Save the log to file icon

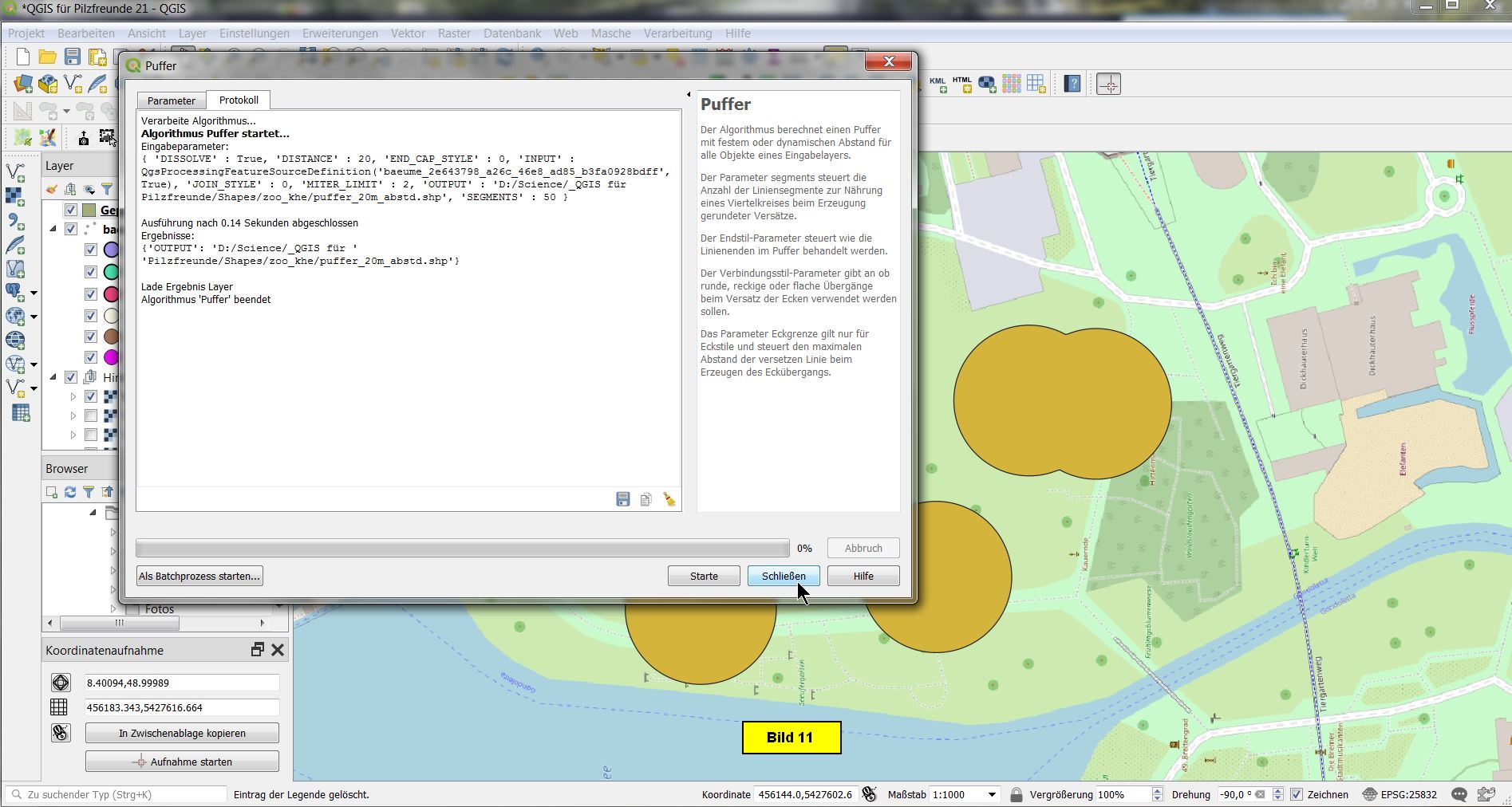coord(623,499)
